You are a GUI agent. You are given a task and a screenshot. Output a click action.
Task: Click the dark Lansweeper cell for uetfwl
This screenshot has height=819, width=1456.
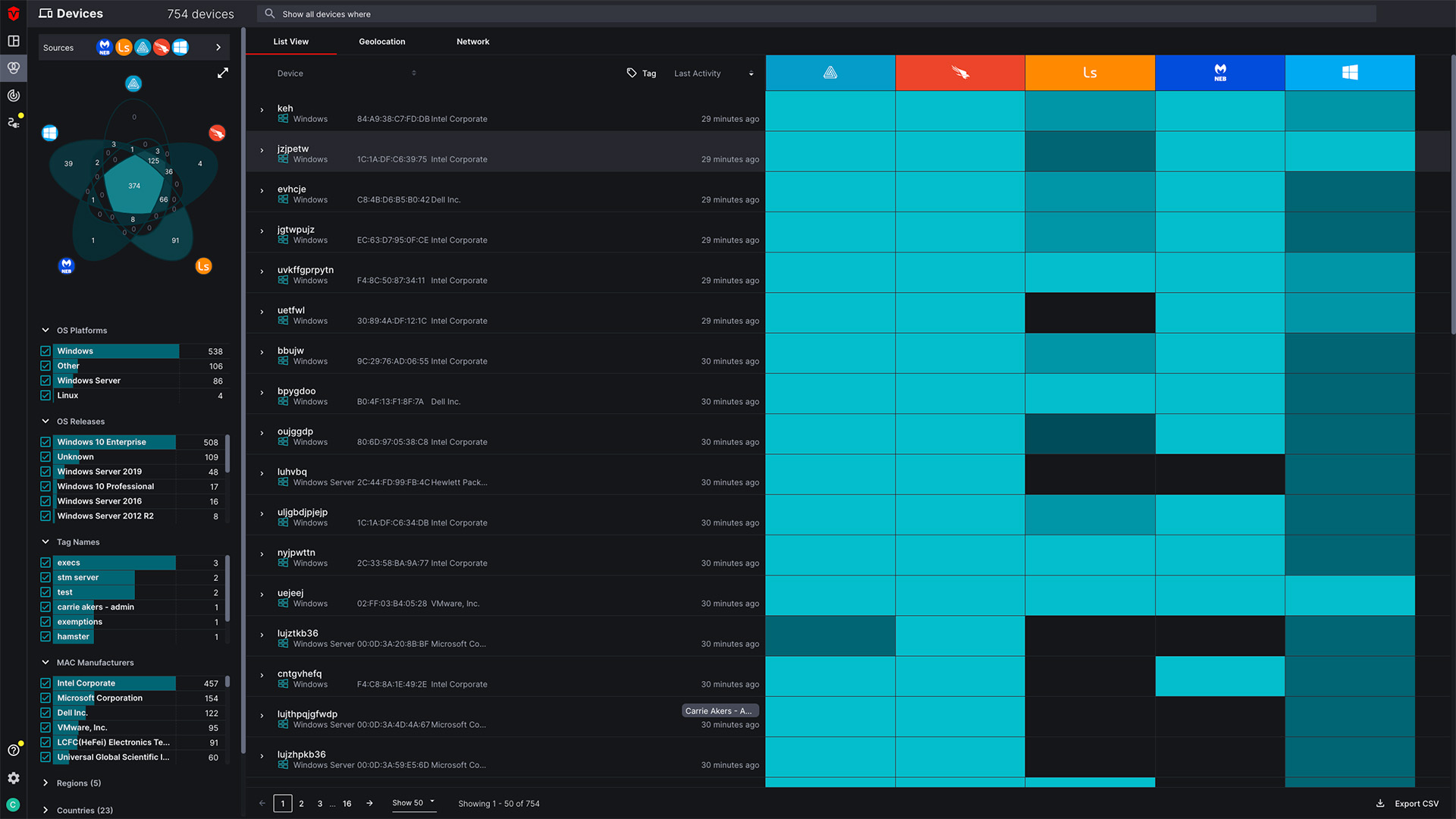pyautogui.click(x=1090, y=313)
